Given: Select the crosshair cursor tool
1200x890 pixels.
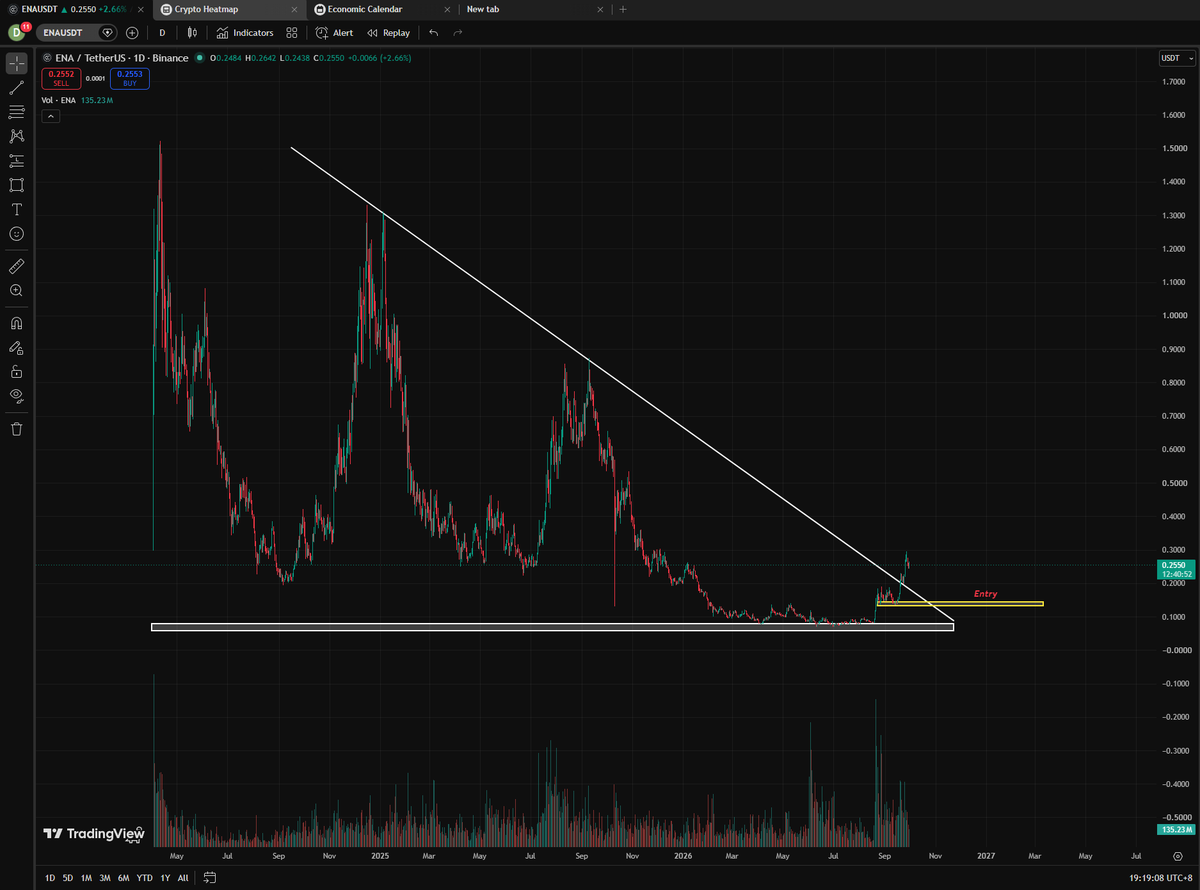Looking at the screenshot, I should pos(16,64).
